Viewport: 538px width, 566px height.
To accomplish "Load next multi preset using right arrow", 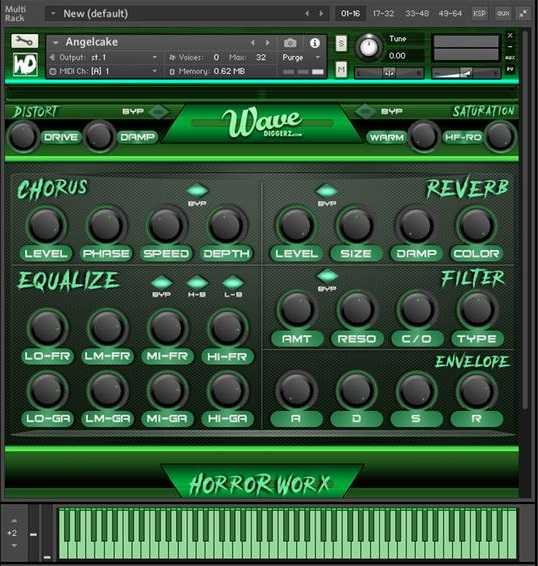I will tap(321, 14).
